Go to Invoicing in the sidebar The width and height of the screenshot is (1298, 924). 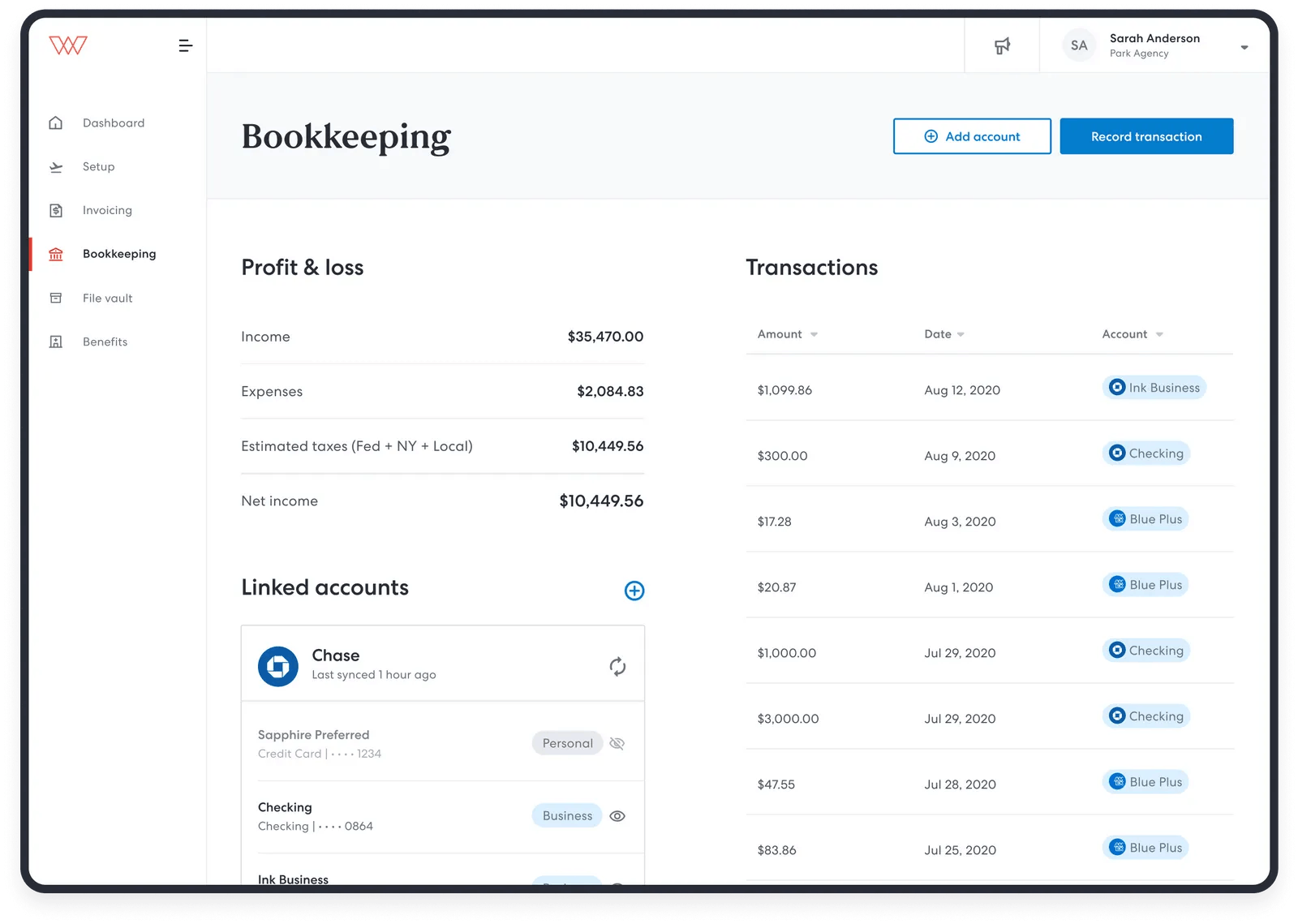[x=107, y=210]
